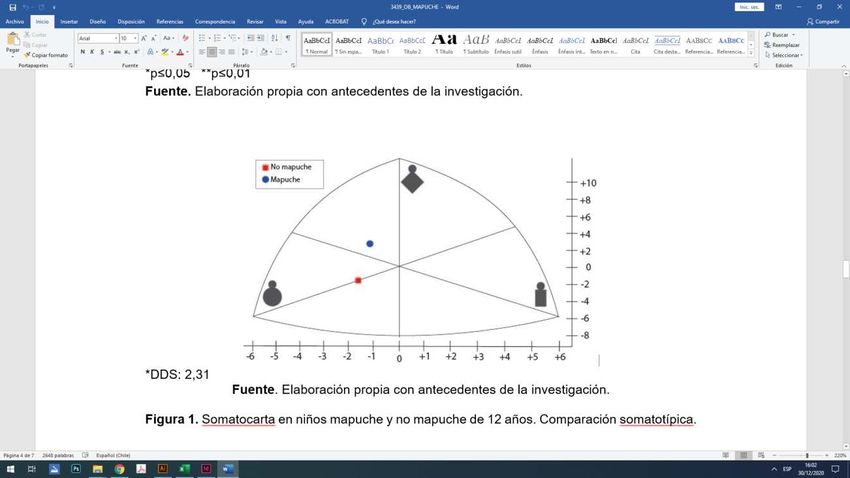850x478 pixels.
Task: Click Copiar formato painter
Action: coord(46,55)
